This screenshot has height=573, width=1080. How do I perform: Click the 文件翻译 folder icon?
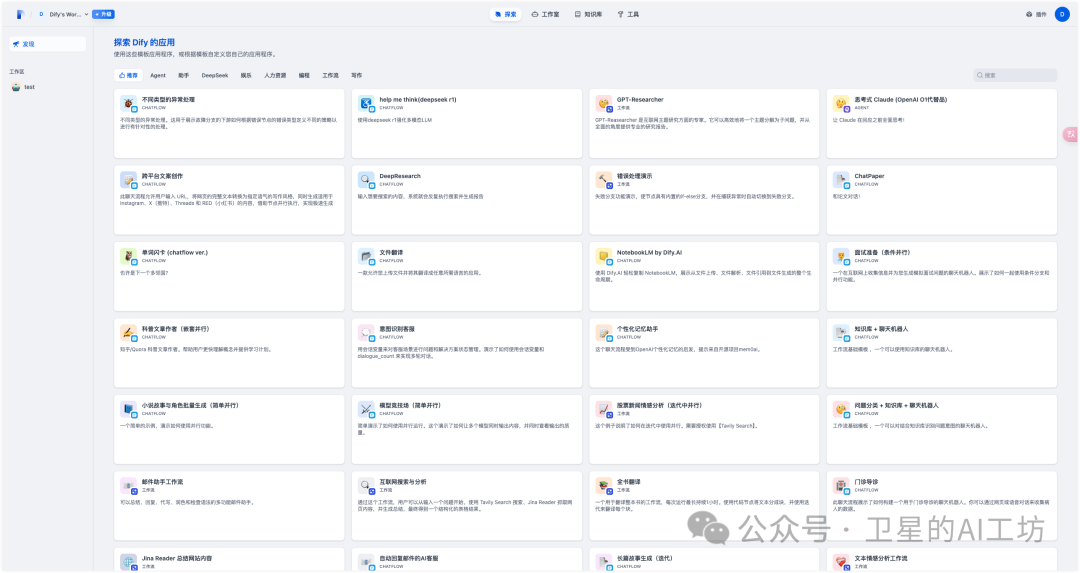[366, 257]
